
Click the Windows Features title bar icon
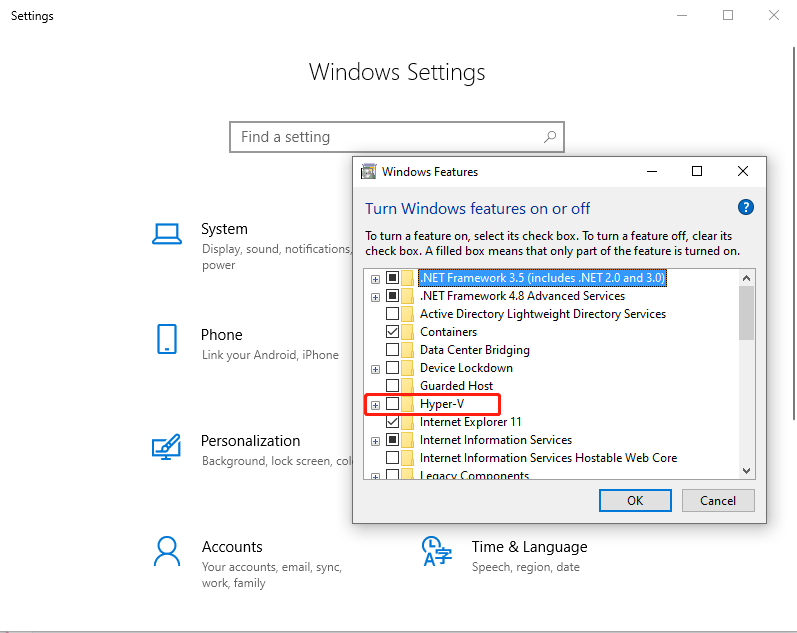pos(369,171)
